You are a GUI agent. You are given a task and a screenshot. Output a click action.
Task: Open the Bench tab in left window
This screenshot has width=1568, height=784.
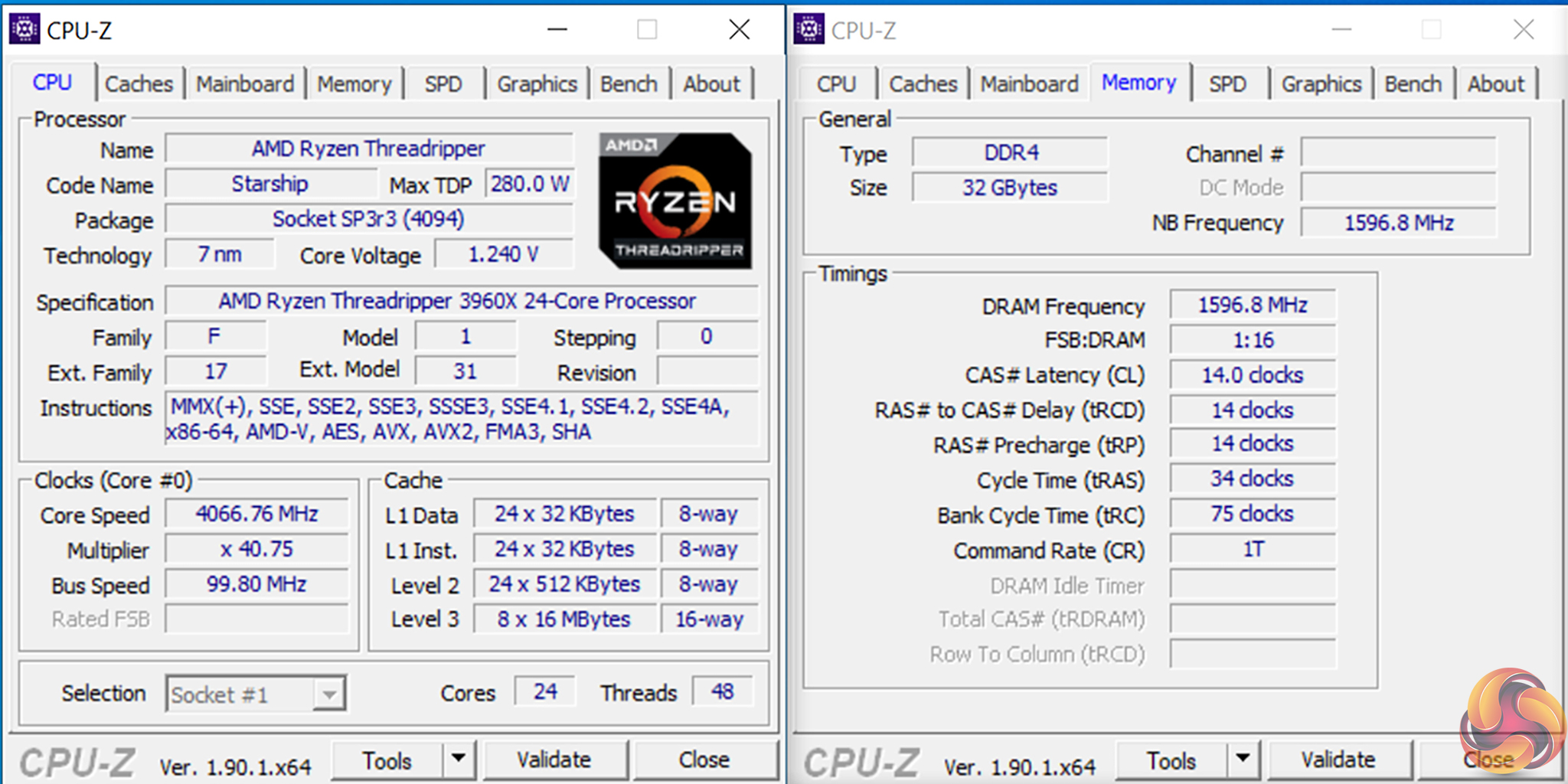629,83
